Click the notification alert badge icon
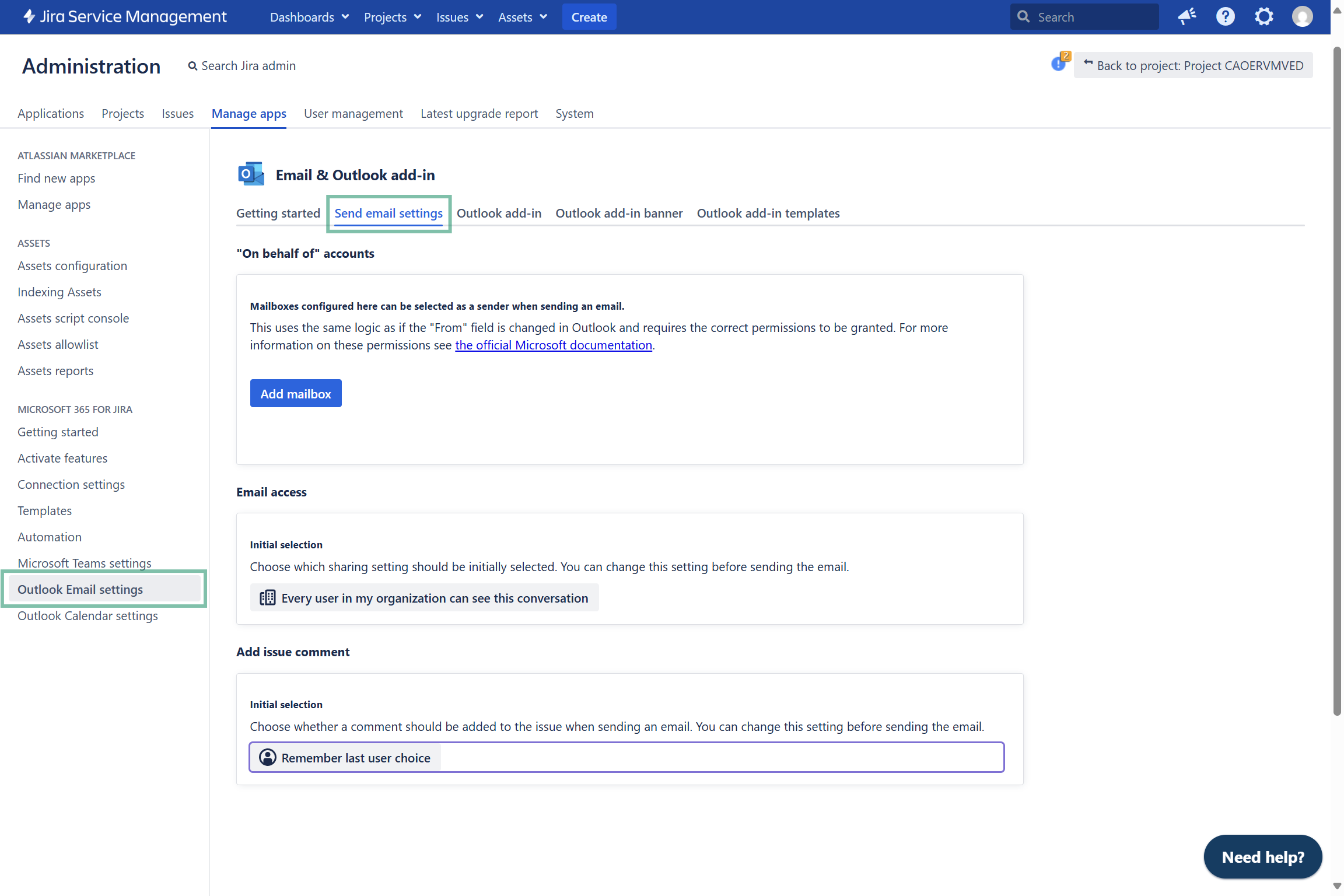 coord(1059,63)
